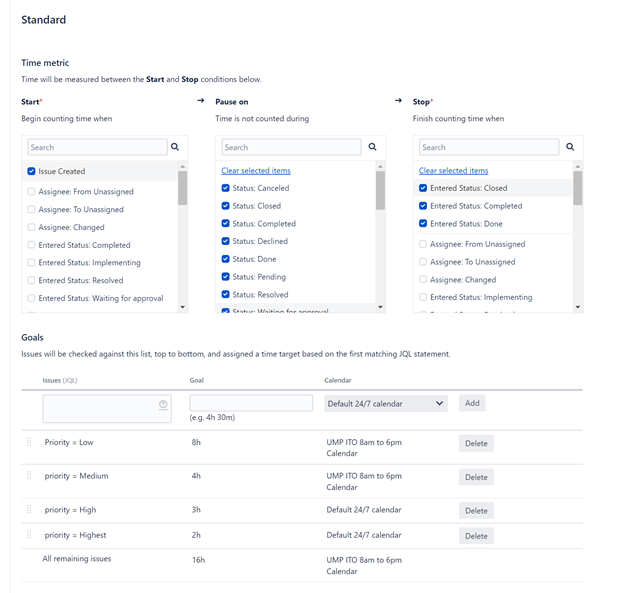624x593 pixels.
Task: Click the Start list search magnifier icon
Action: tap(175, 147)
